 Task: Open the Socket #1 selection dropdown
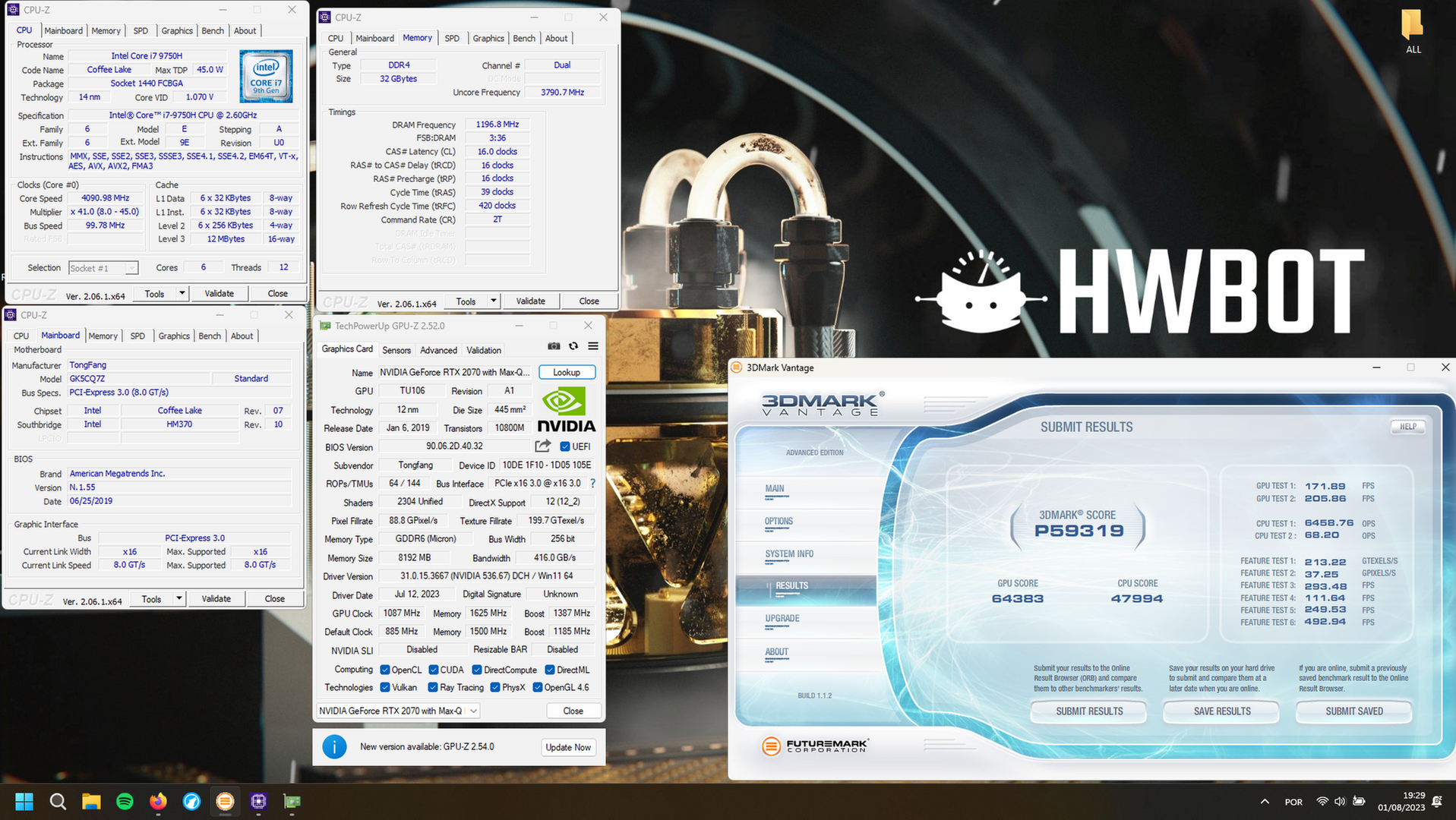[x=103, y=268]
